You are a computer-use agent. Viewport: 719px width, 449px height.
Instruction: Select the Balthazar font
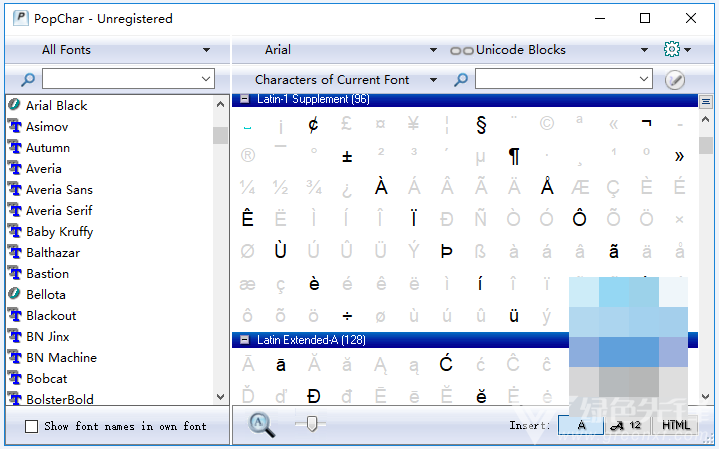pyautogui.click(x=53, y=253)
